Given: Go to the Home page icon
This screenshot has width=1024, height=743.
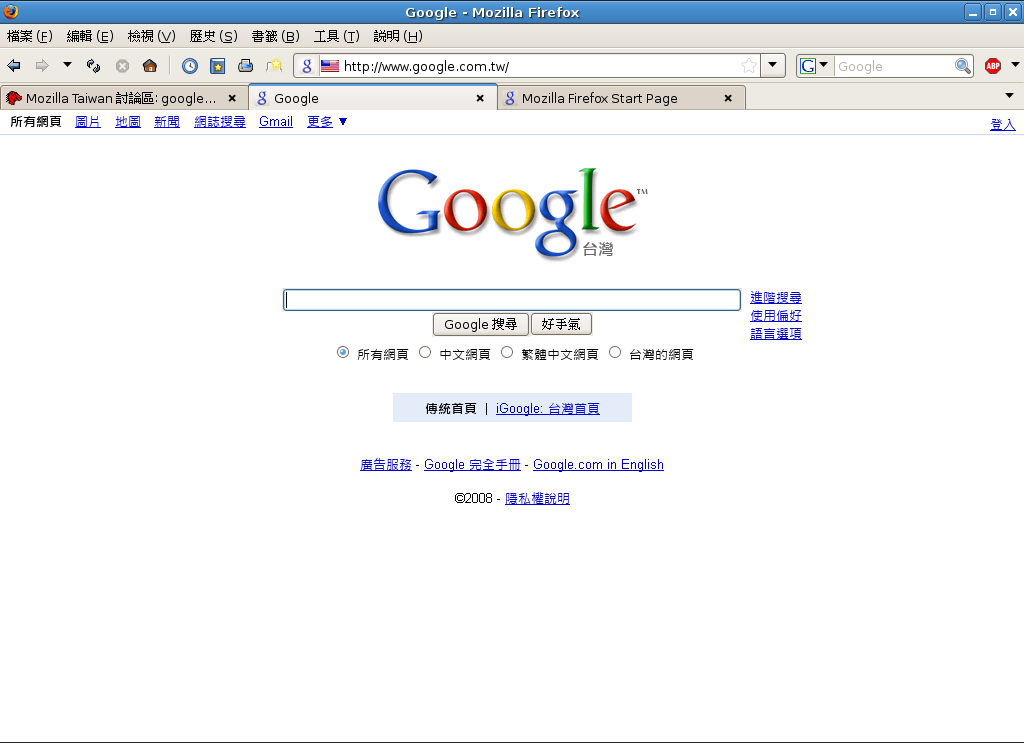Looking at the screenshot, I should [150, 66].
